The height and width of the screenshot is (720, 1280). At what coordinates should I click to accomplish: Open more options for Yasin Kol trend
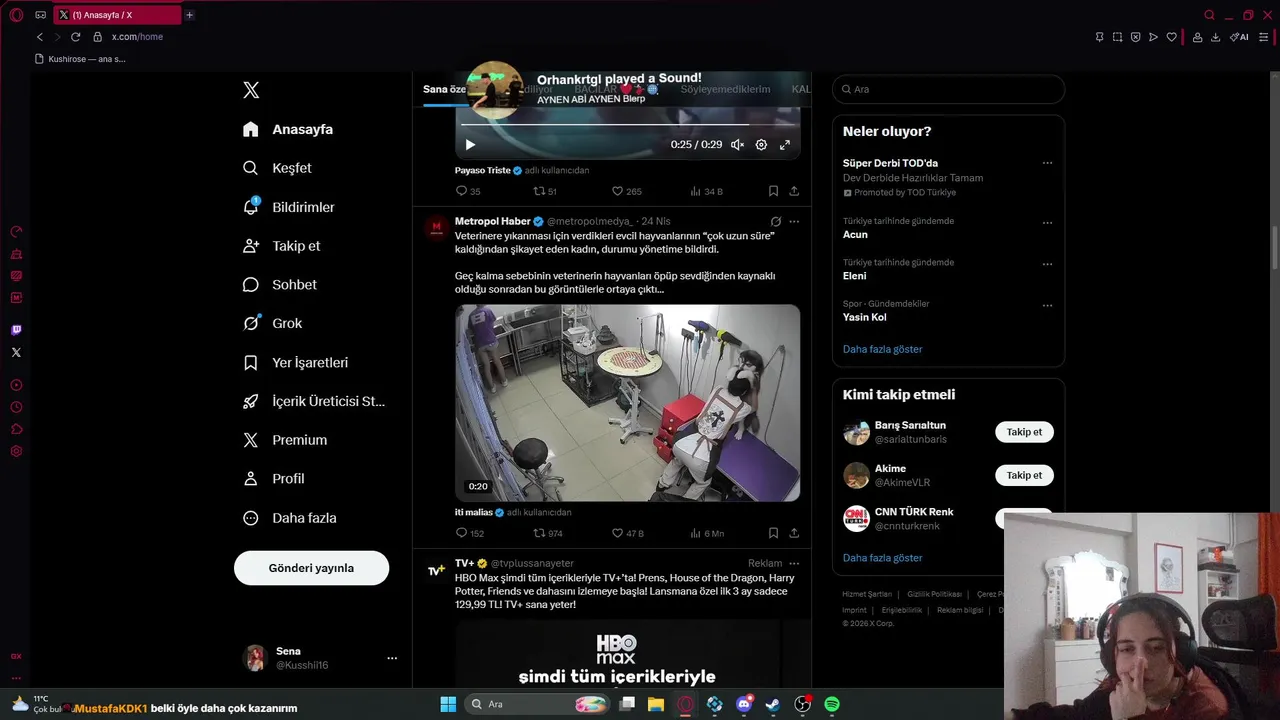(x=1047, y=305)
